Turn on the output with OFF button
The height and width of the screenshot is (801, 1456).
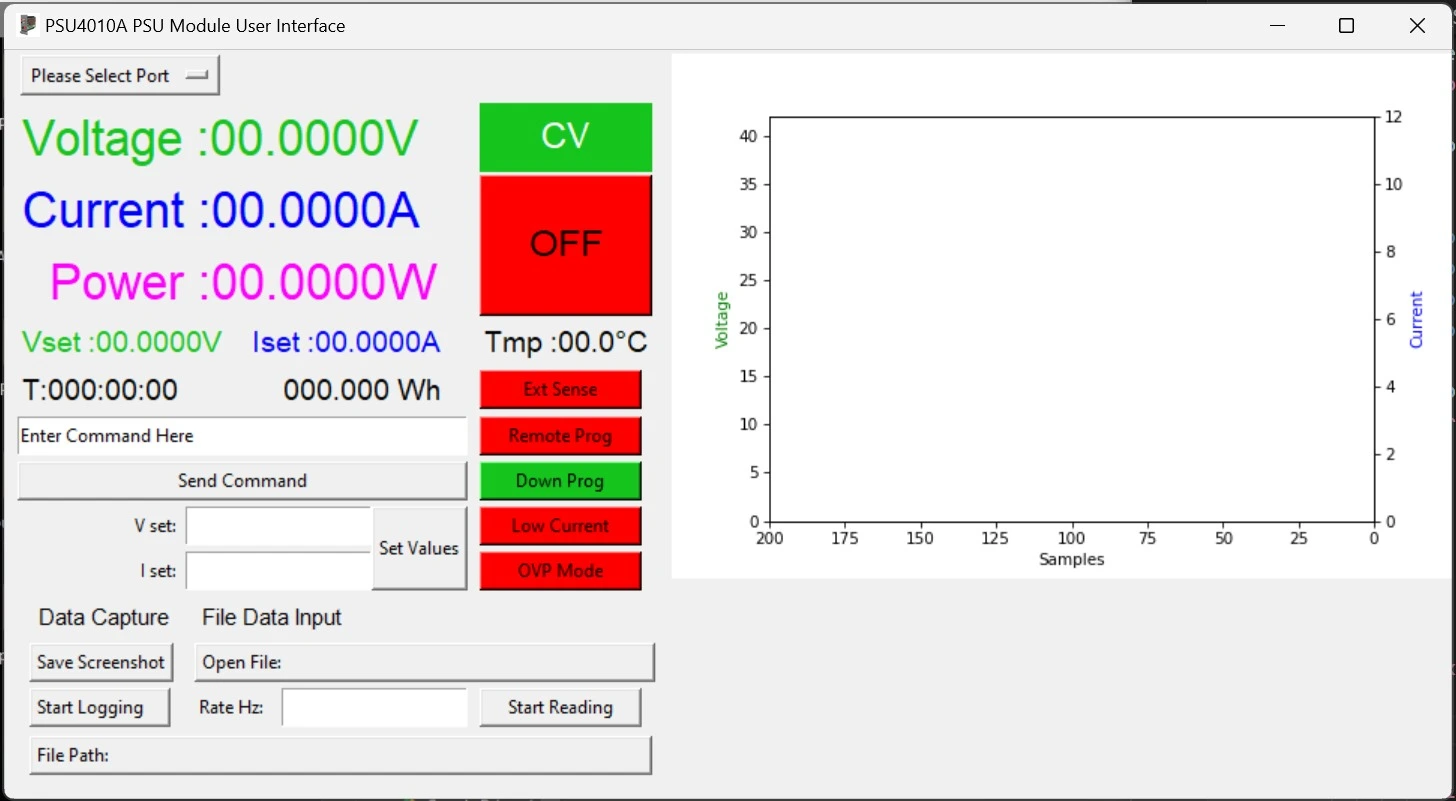pyautogui.click(x=565, y=244)
